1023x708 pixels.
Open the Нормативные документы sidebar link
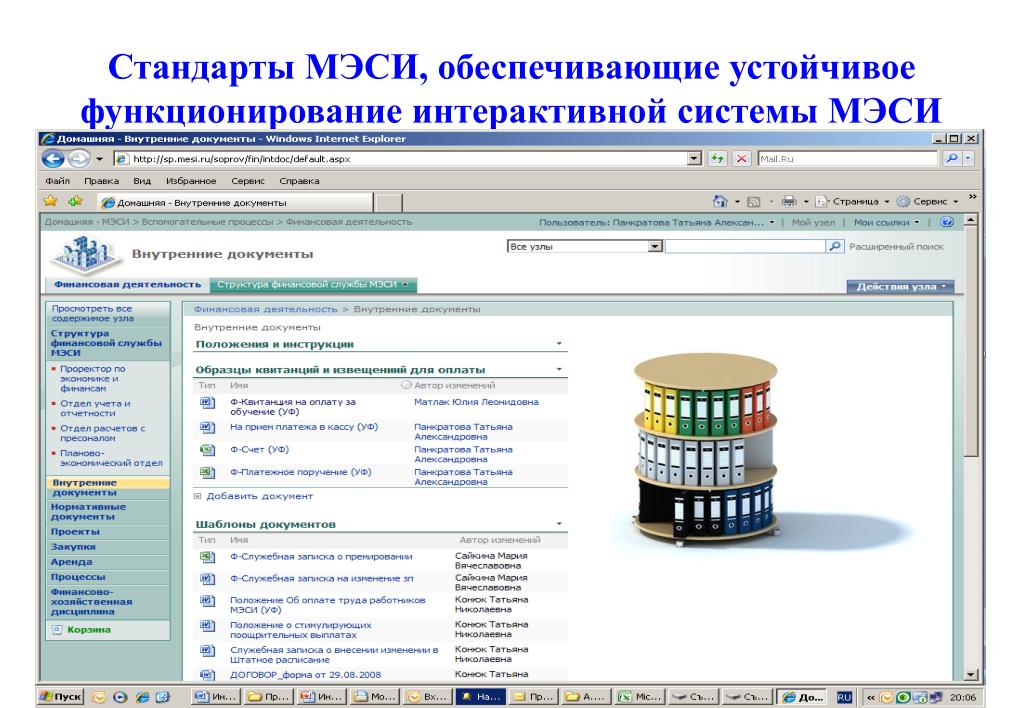click(88, 512)
